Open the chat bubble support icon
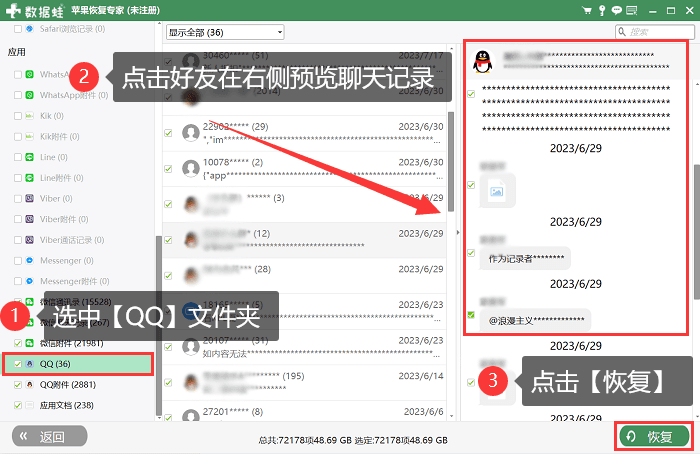 tap(617, 10)
